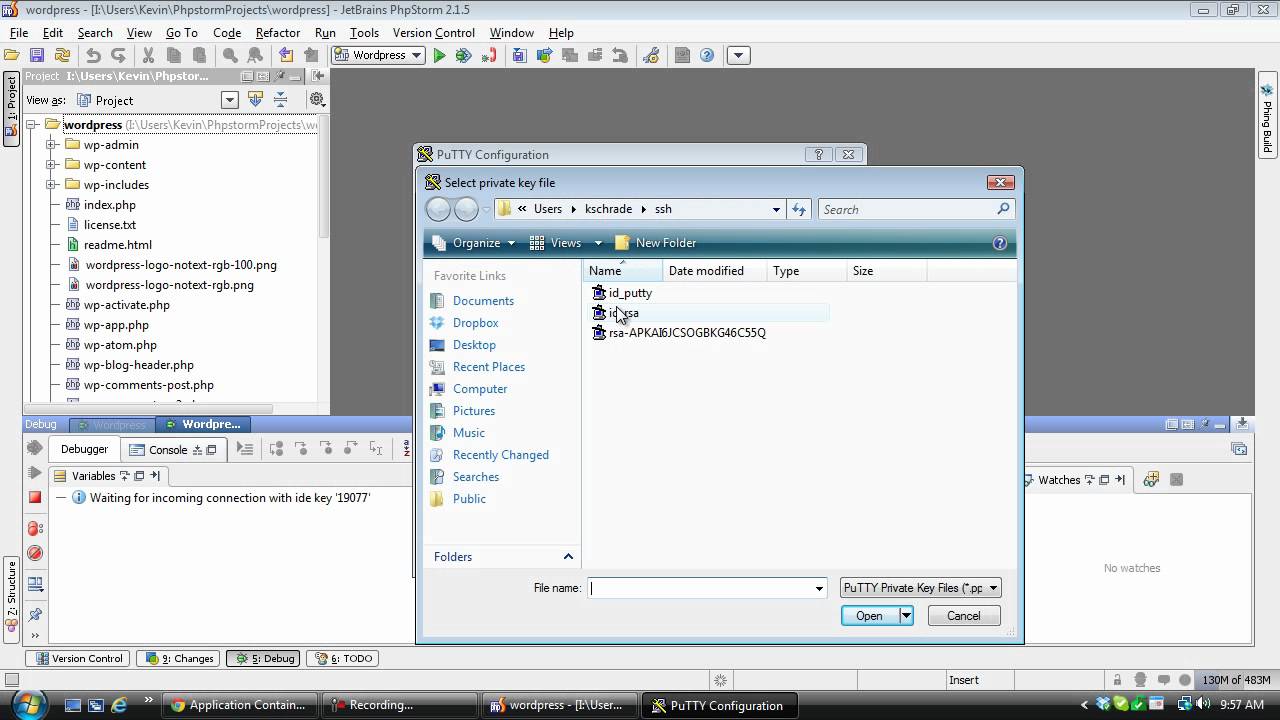Click the Debug bug toolbar icon
1280x720 pixels.
pyautogui.click(x=463, y=55)
